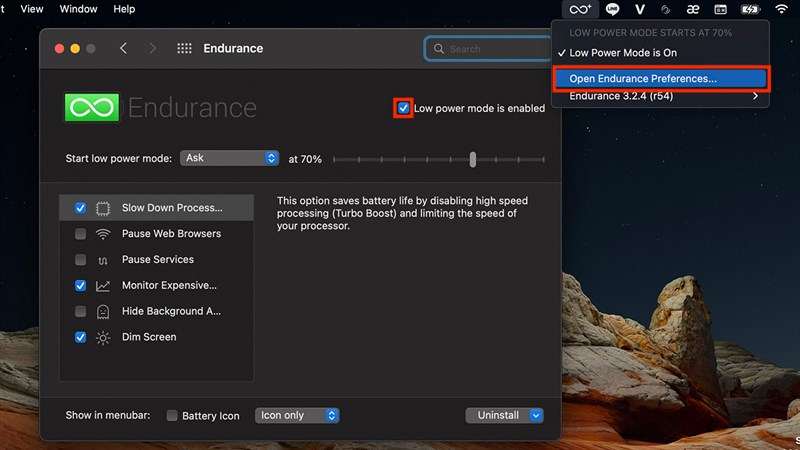Select the Pause Services row label
800x450 pixels.
coord(158,260)
